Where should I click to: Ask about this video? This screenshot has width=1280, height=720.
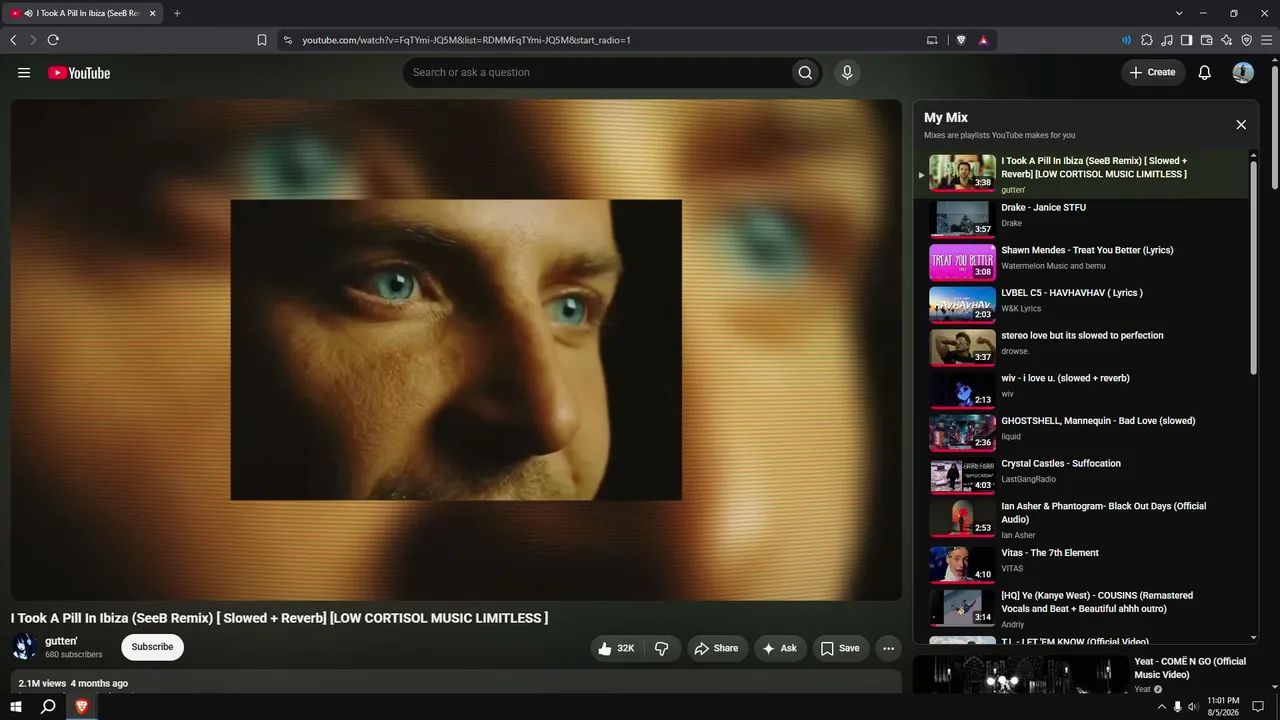(x=780, y=648)
